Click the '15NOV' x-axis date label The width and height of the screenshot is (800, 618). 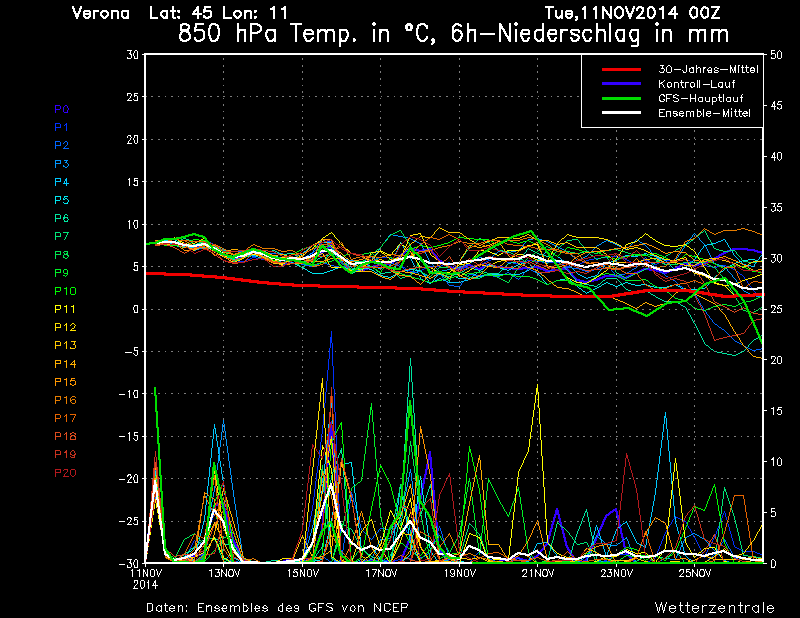click(303, 574)
